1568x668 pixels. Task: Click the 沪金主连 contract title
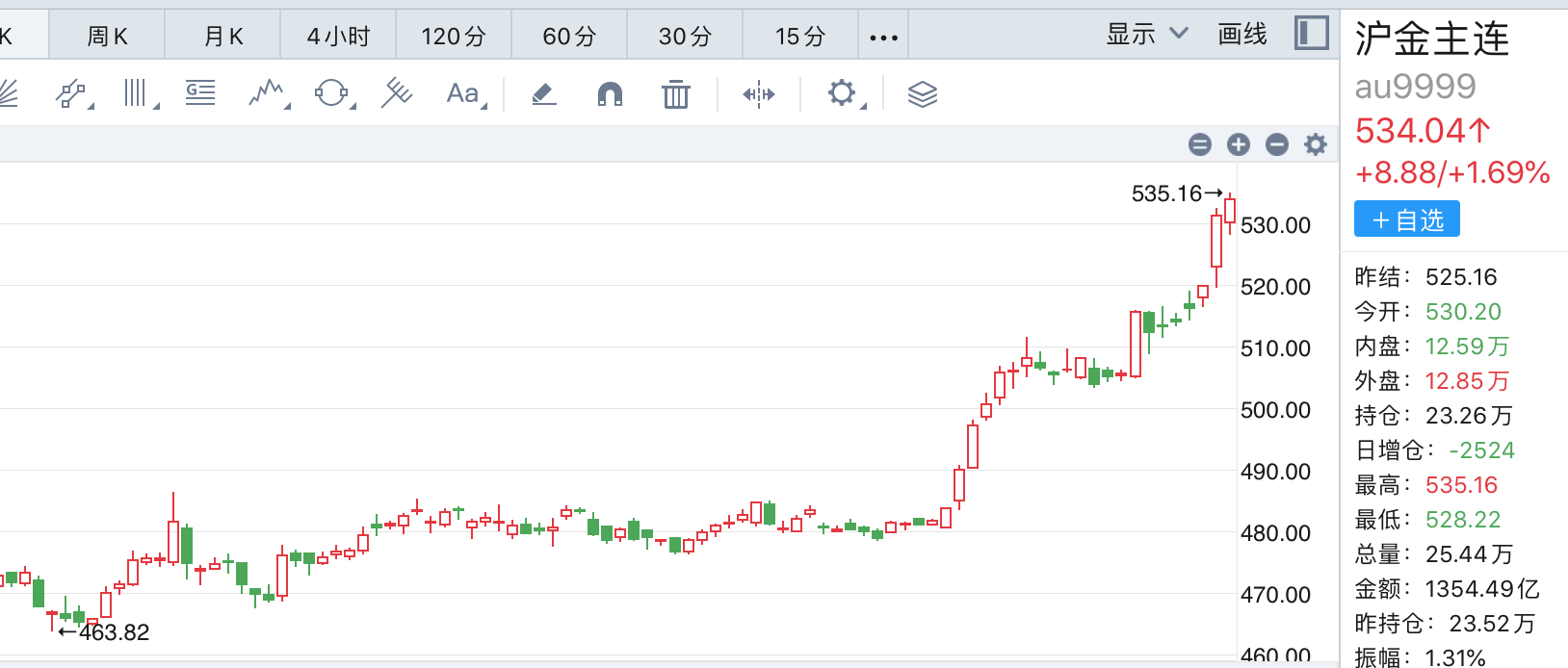1432,39
